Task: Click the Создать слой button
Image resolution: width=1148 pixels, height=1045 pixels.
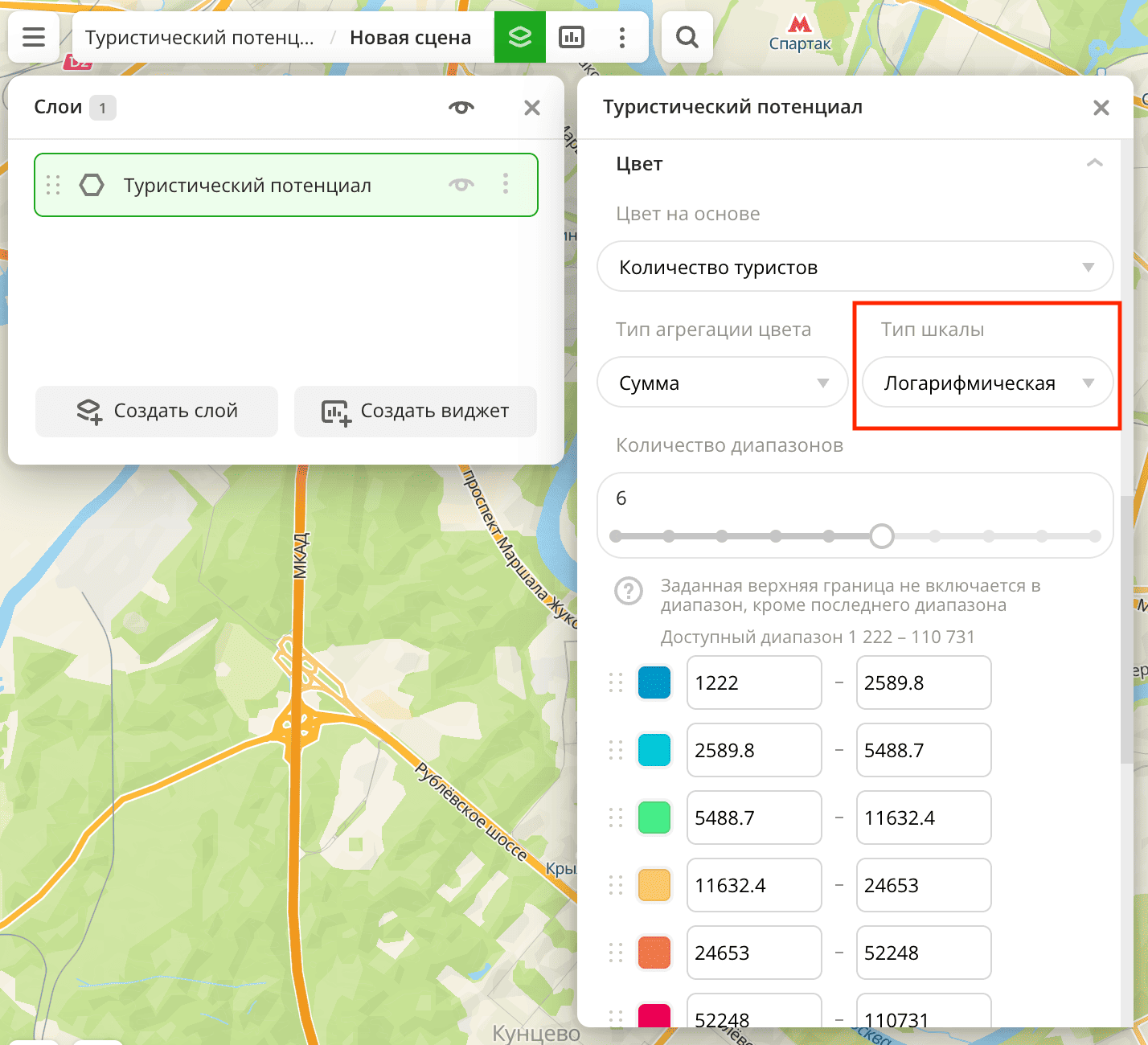Action: coord(157,411)
